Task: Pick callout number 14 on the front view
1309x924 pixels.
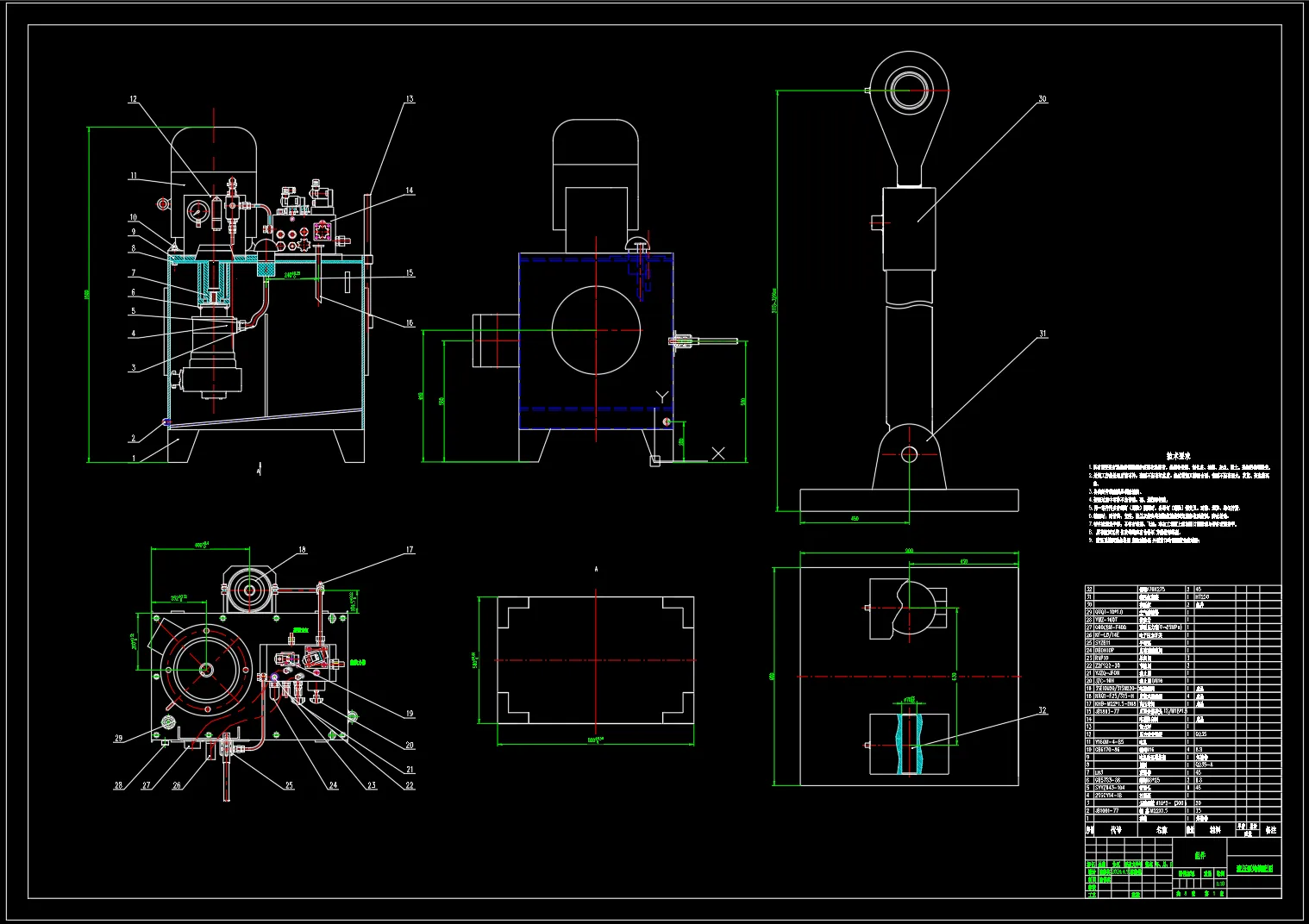Action: 410,190
